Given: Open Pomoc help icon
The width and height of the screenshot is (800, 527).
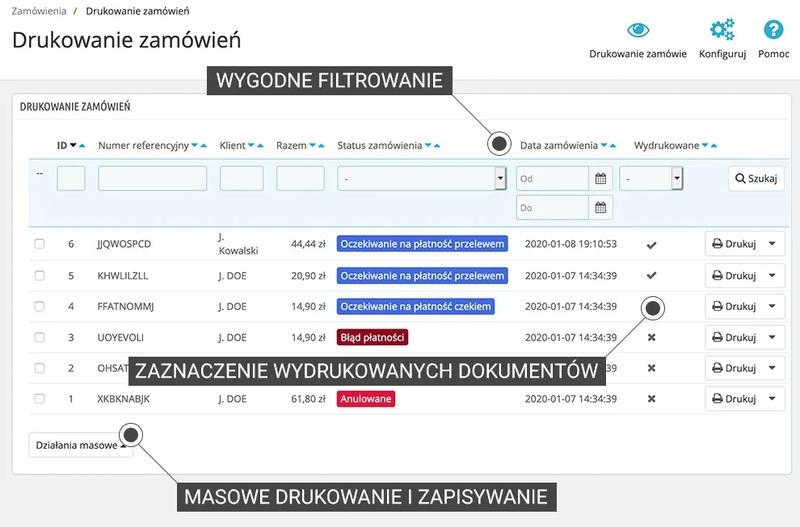Looking at the screenshot, I should (x=773, y=30).
